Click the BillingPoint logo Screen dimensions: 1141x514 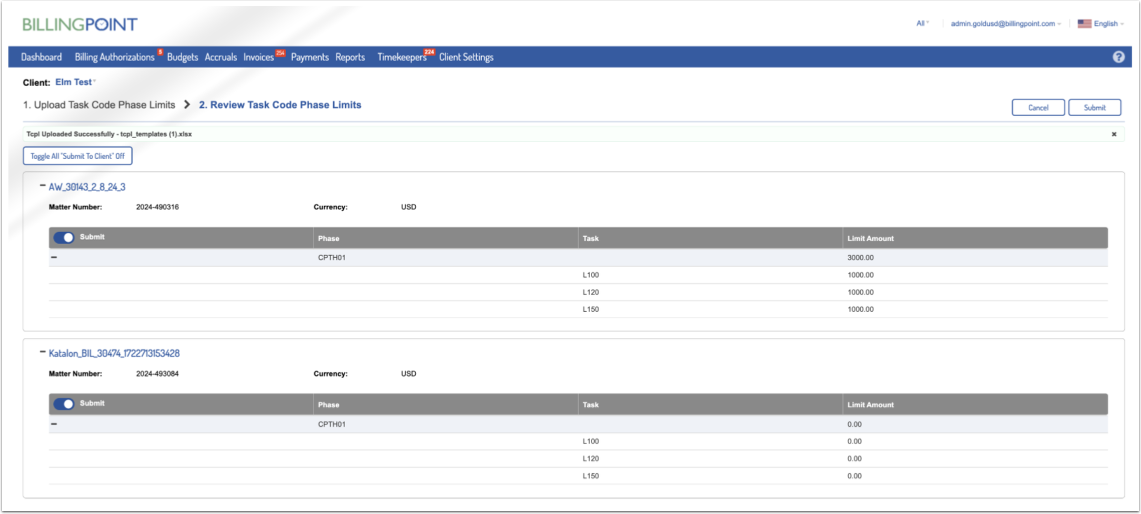click(x=80, y=25)
